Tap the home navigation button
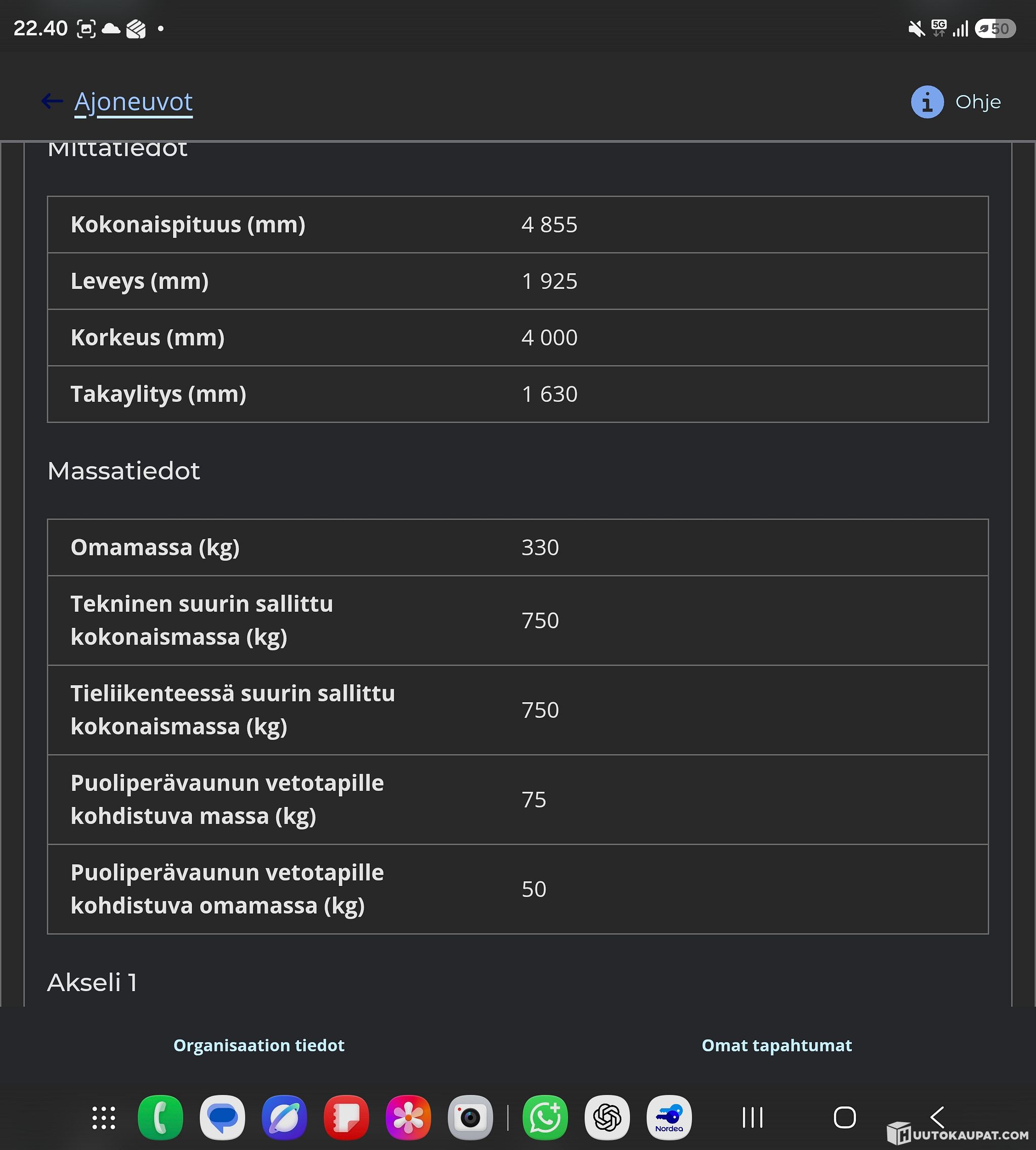This screenshot has width=1036, height=1150. [845, 1118]
